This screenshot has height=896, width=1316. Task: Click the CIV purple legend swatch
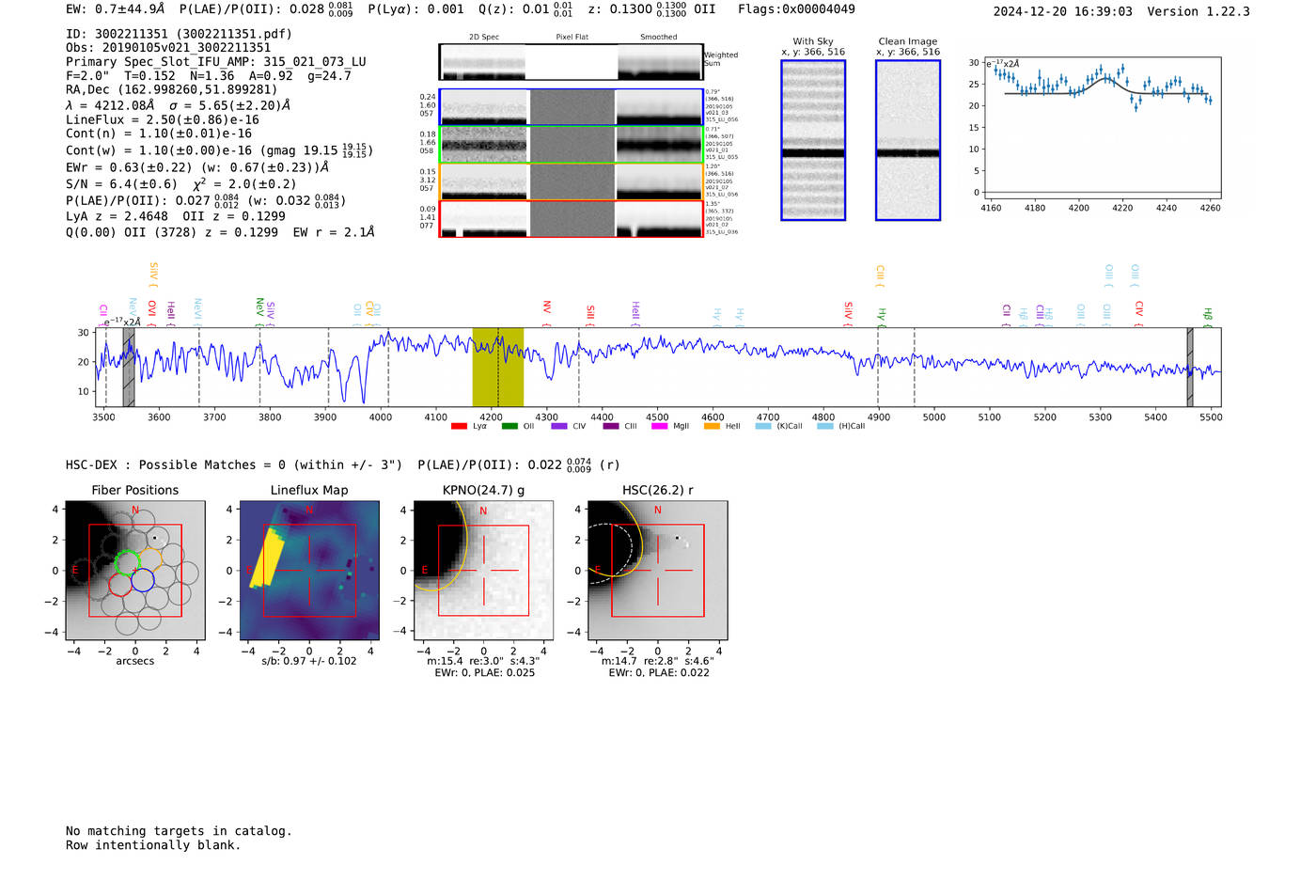(x=559, y=426)
